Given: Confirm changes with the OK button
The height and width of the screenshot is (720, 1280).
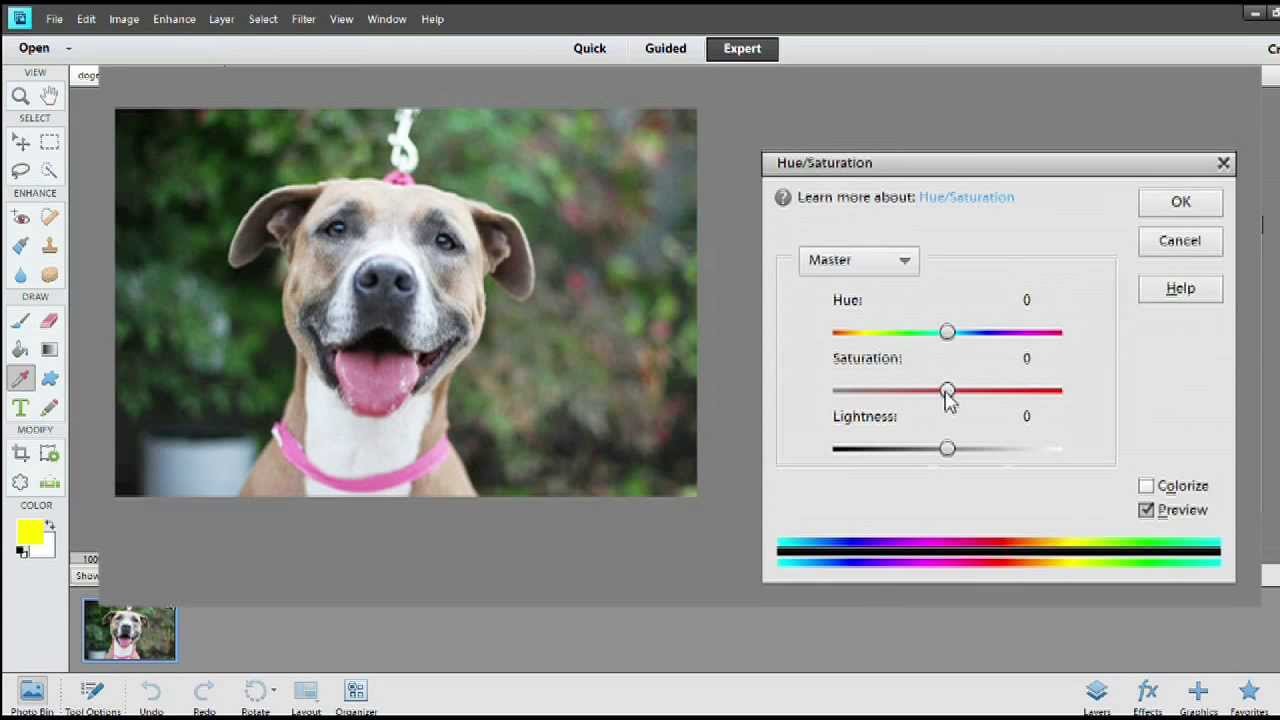Looking at the screenshot, I should click(x=1180, y=201).
